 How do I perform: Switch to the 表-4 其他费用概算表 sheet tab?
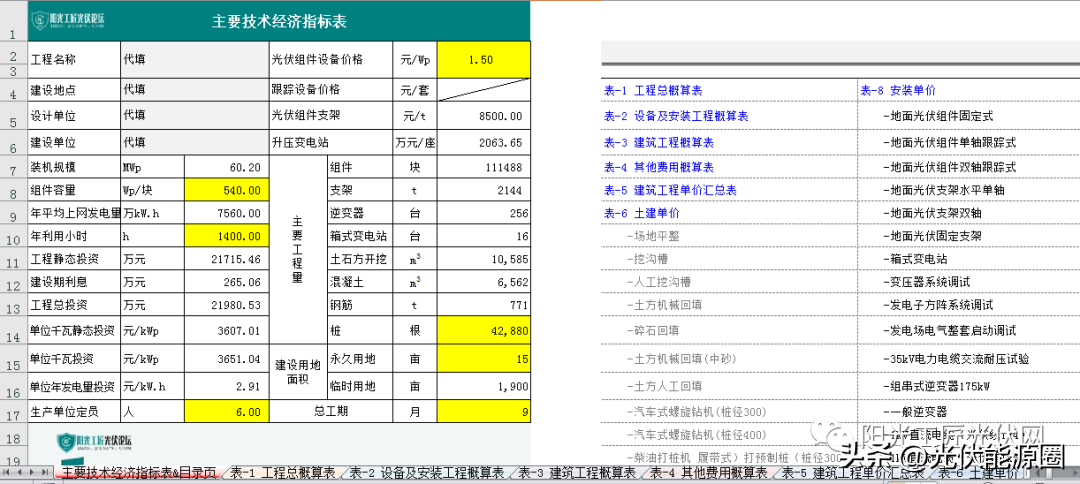click(708, 473)
